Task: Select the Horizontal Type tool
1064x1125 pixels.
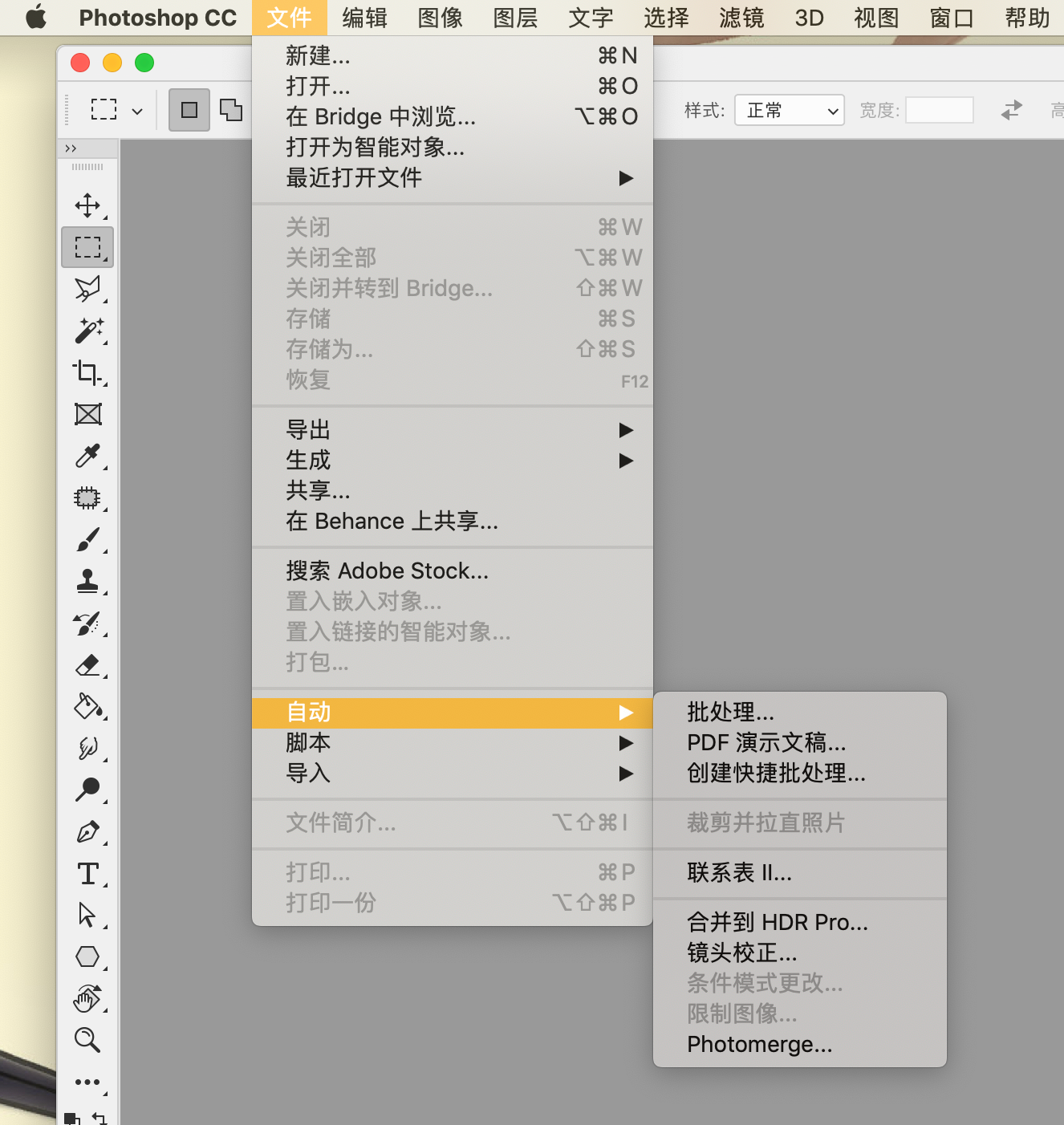Action: [x=87, y=873]
